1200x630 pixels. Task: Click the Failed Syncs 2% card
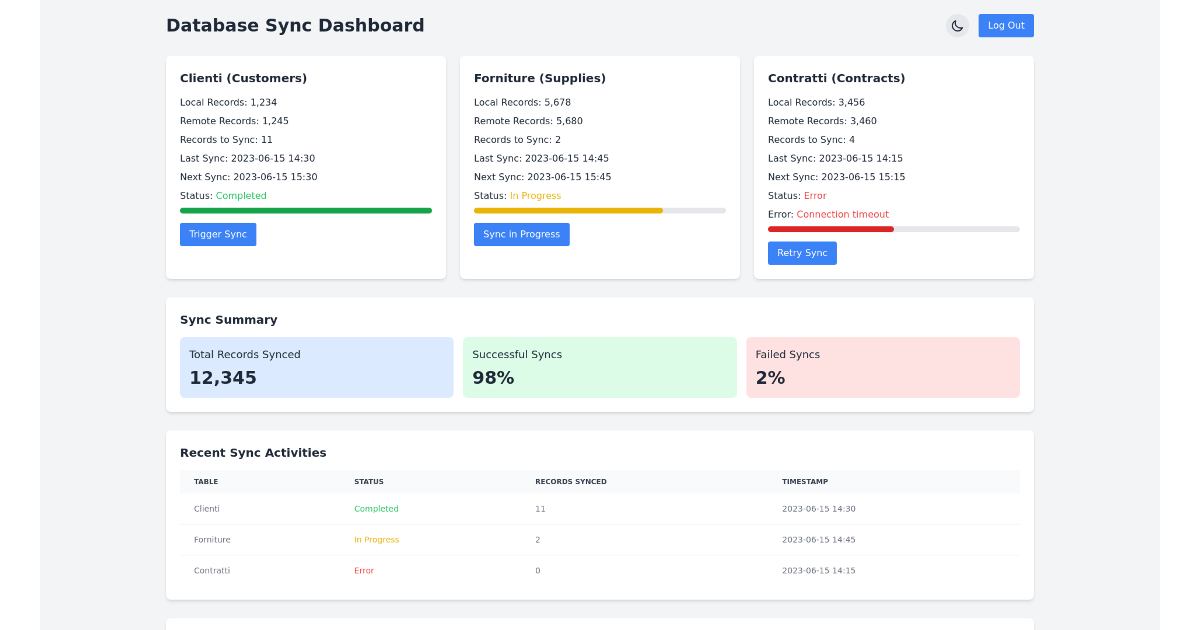point(883,367)
